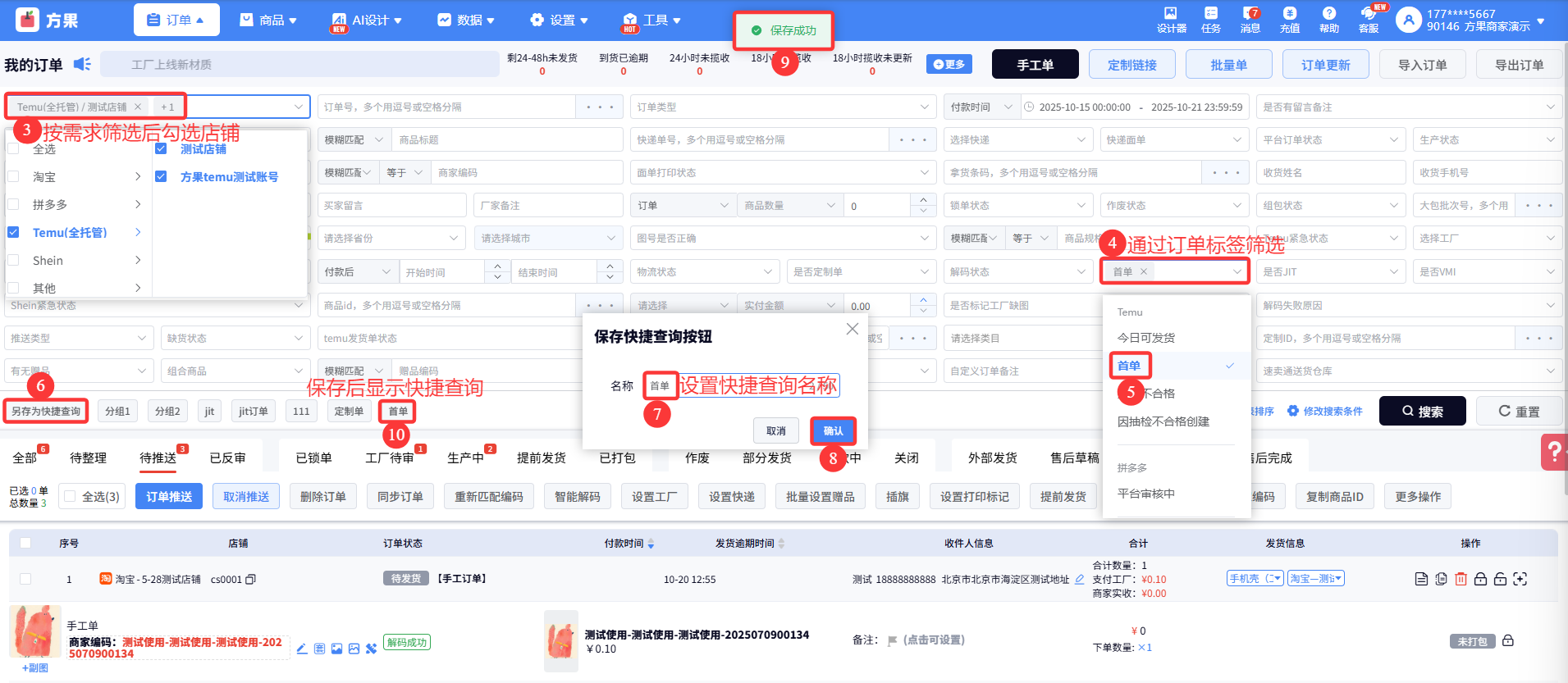Close the 保存快捷查询按钮 dialog with X
This screenshot has height=683, width=1568.
click(853, 329)
